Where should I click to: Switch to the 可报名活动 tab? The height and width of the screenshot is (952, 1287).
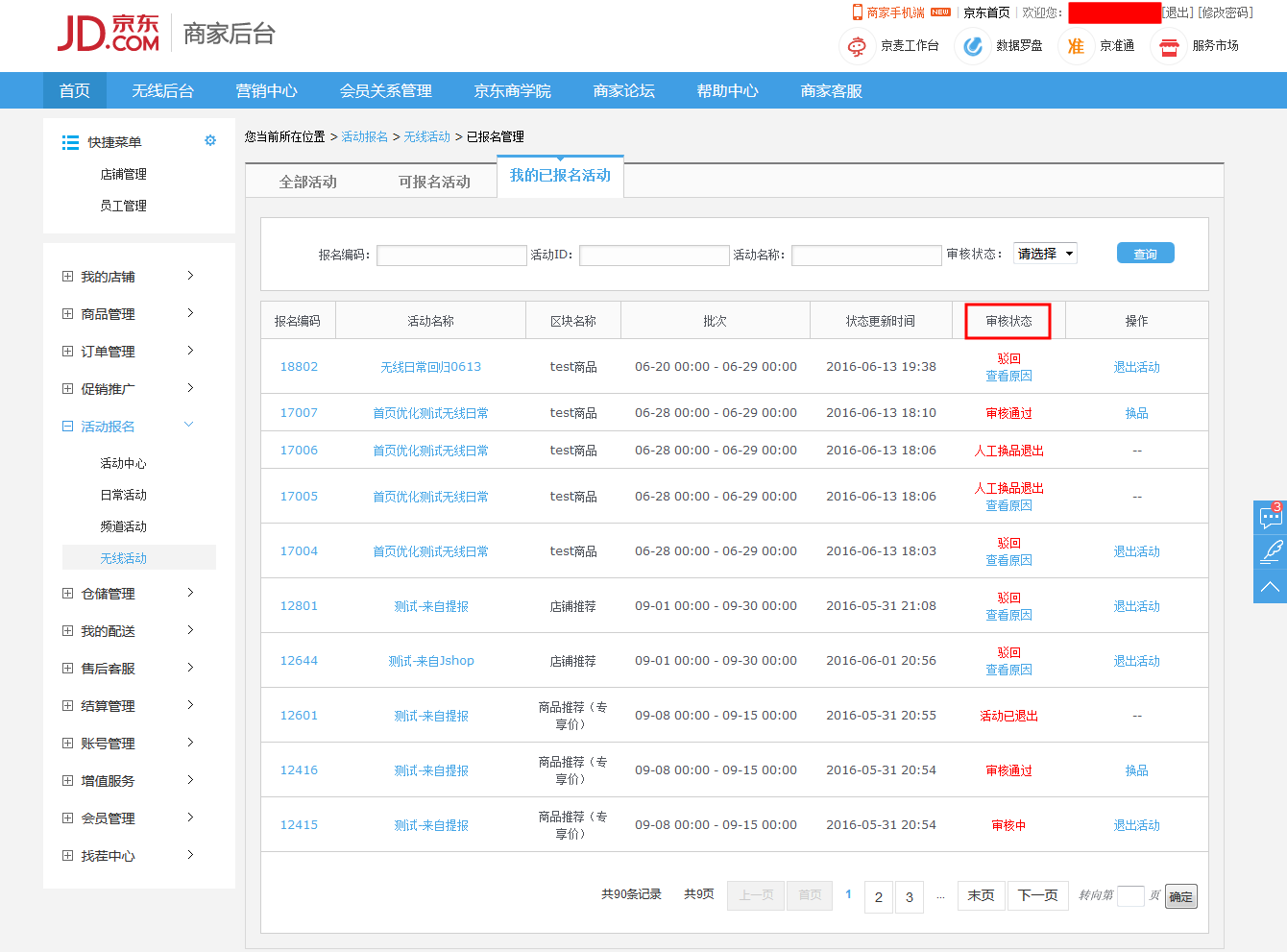(x=434, y=182)
